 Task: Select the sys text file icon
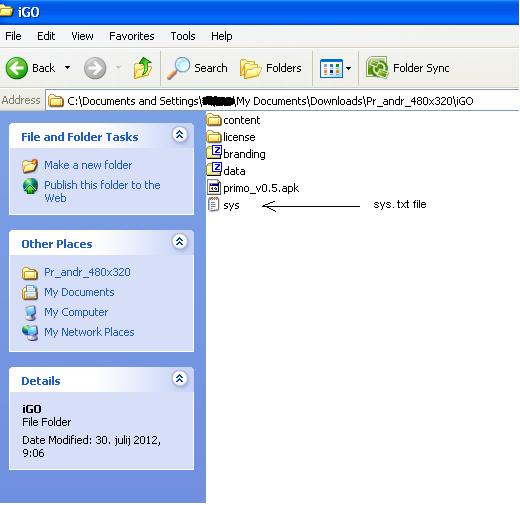tap(214, 204)
